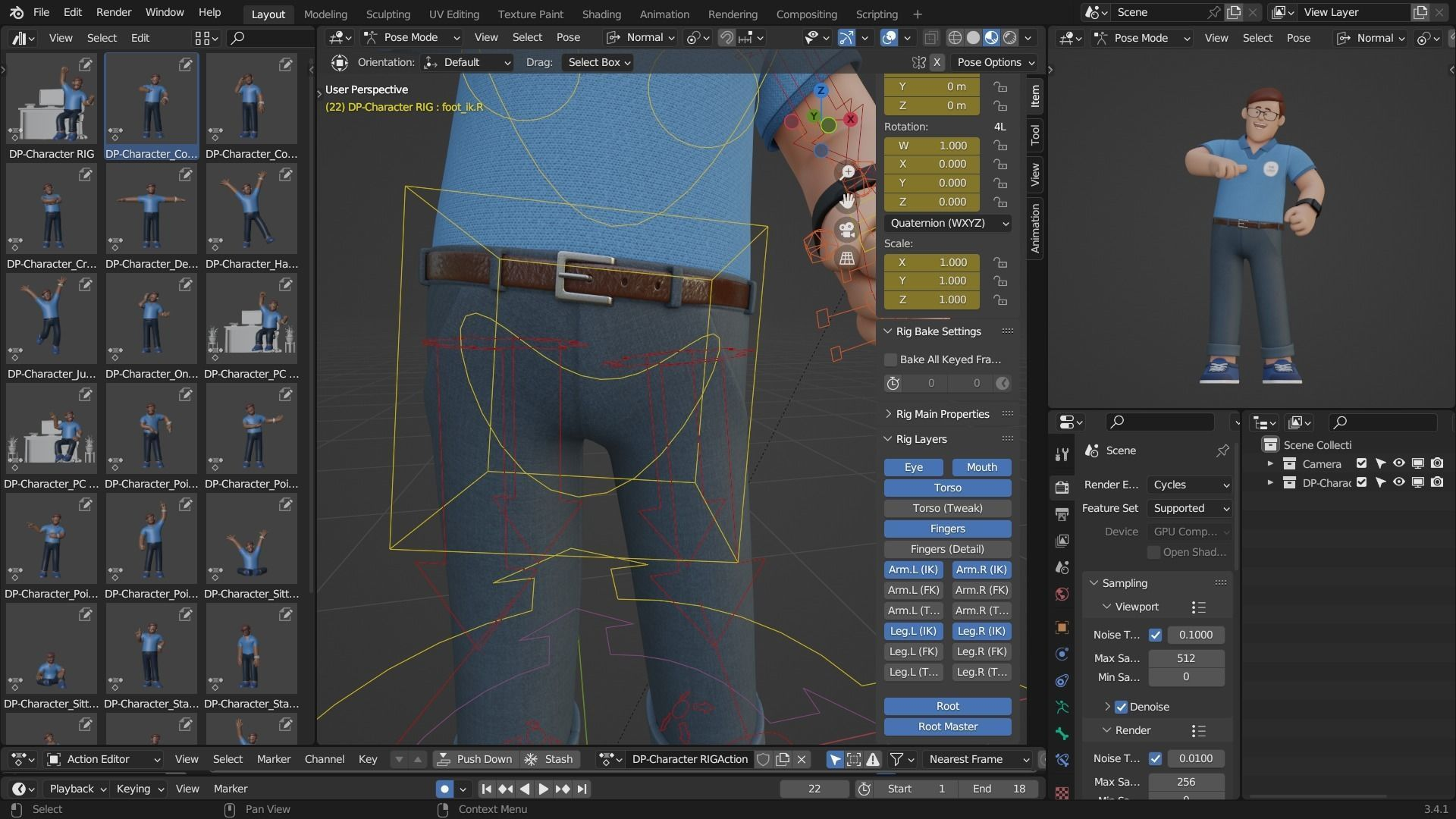Screen dimensions: 1456x819
Task: Expand the Rig Main Properties panel
Action: click(x=942, y=414)
